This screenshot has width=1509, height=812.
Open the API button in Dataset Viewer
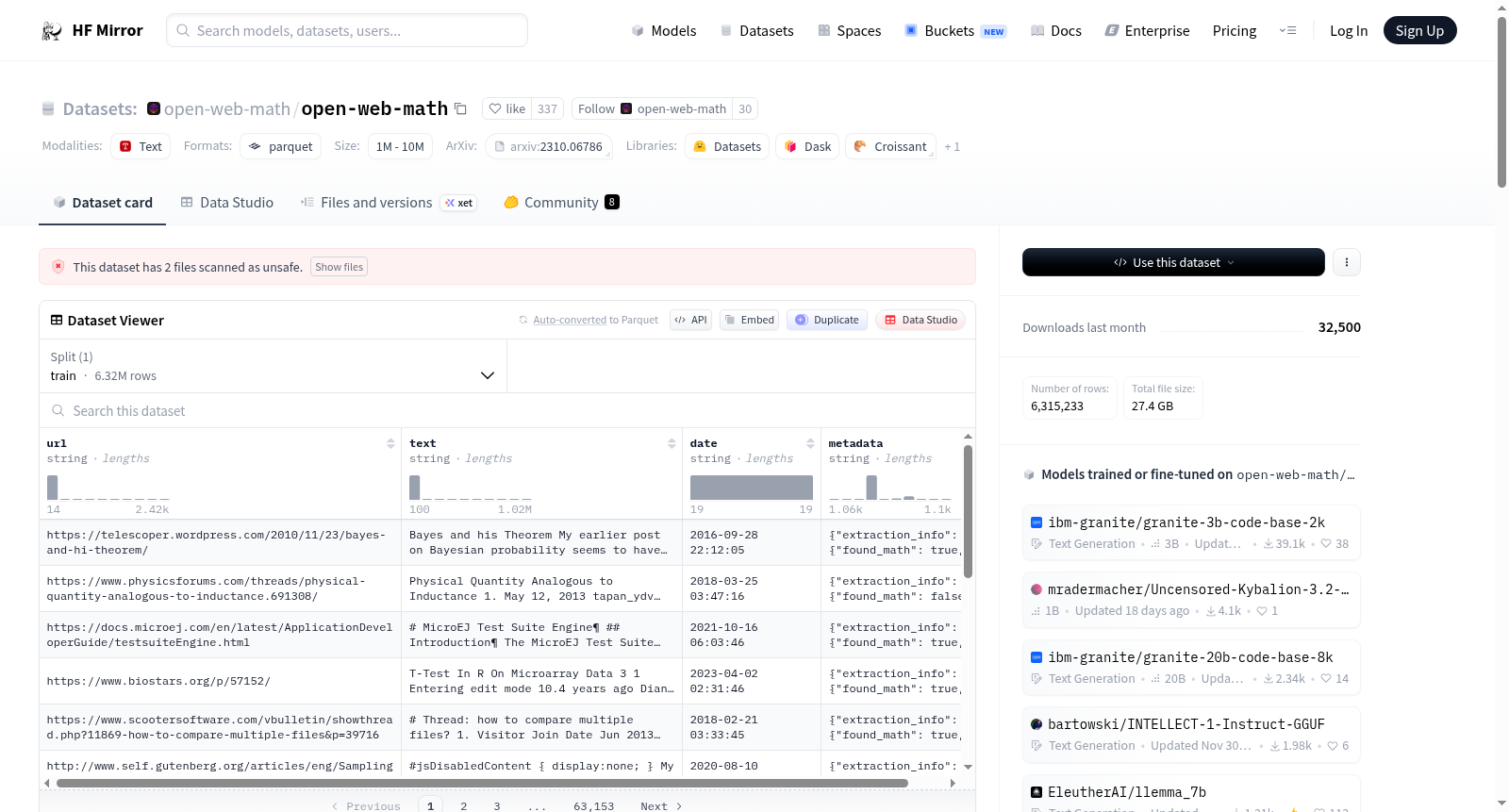click(691, 320)
